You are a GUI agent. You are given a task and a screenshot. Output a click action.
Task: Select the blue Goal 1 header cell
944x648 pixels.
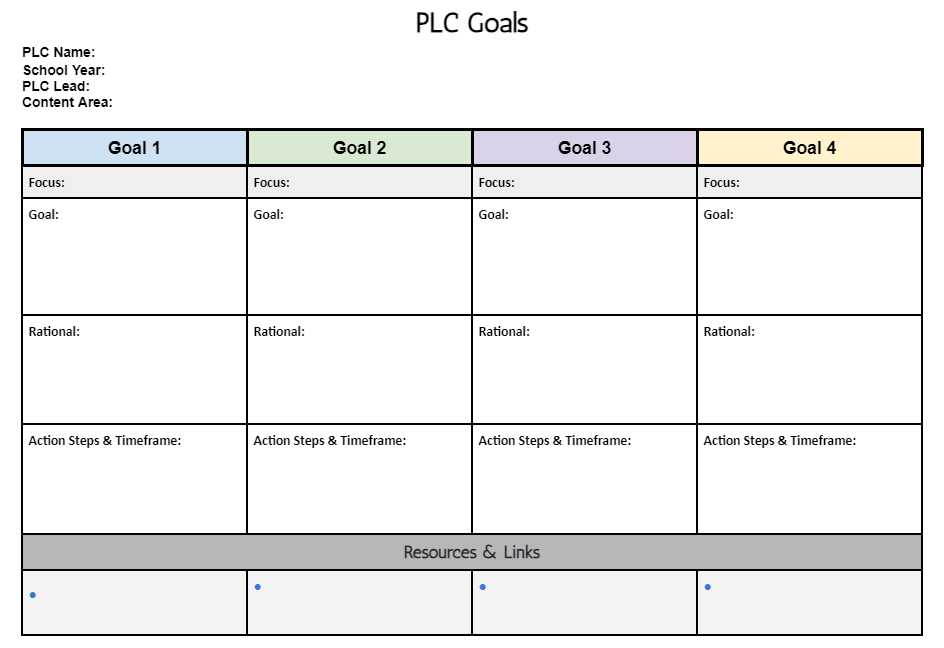pos(135,148)
